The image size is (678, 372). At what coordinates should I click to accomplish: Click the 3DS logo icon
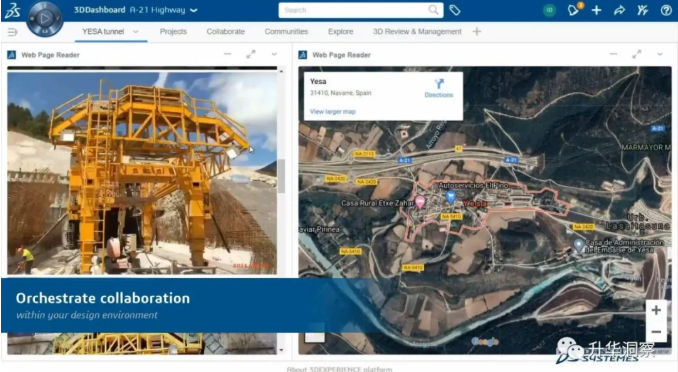coord(13,10)
